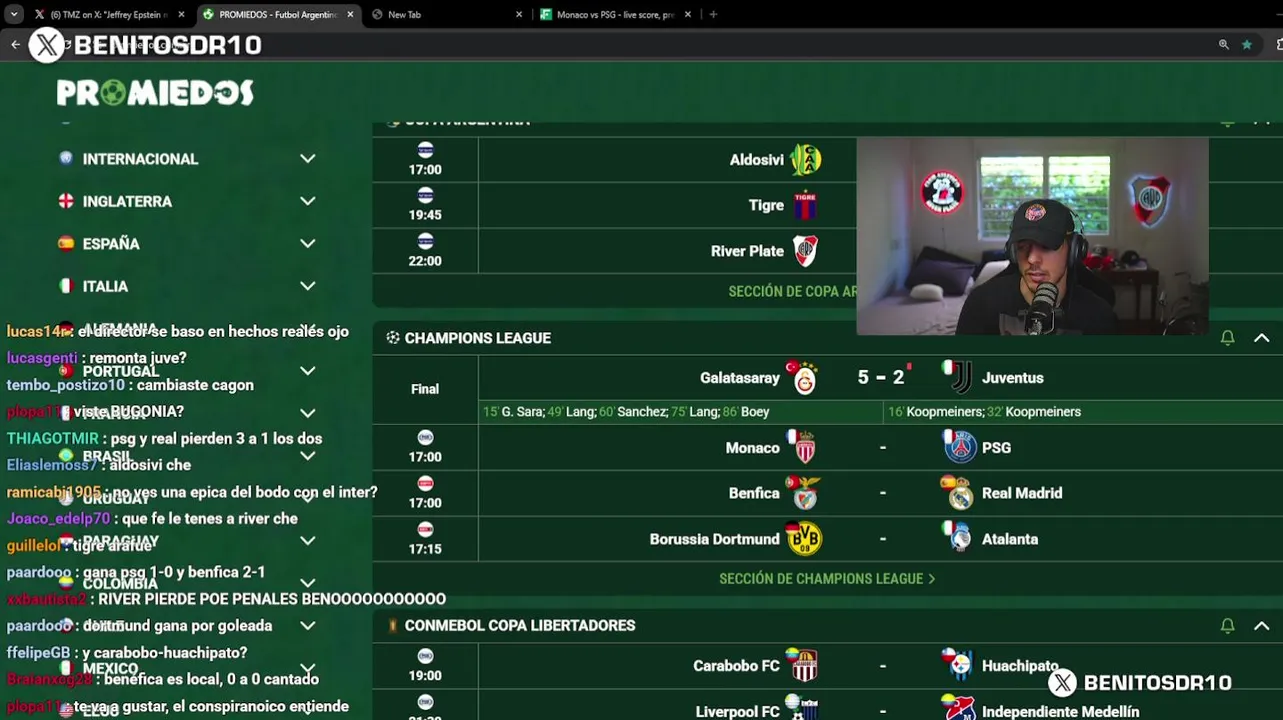
Task: Click the bookmark star icon
Action: click(x=1247, y=44)
